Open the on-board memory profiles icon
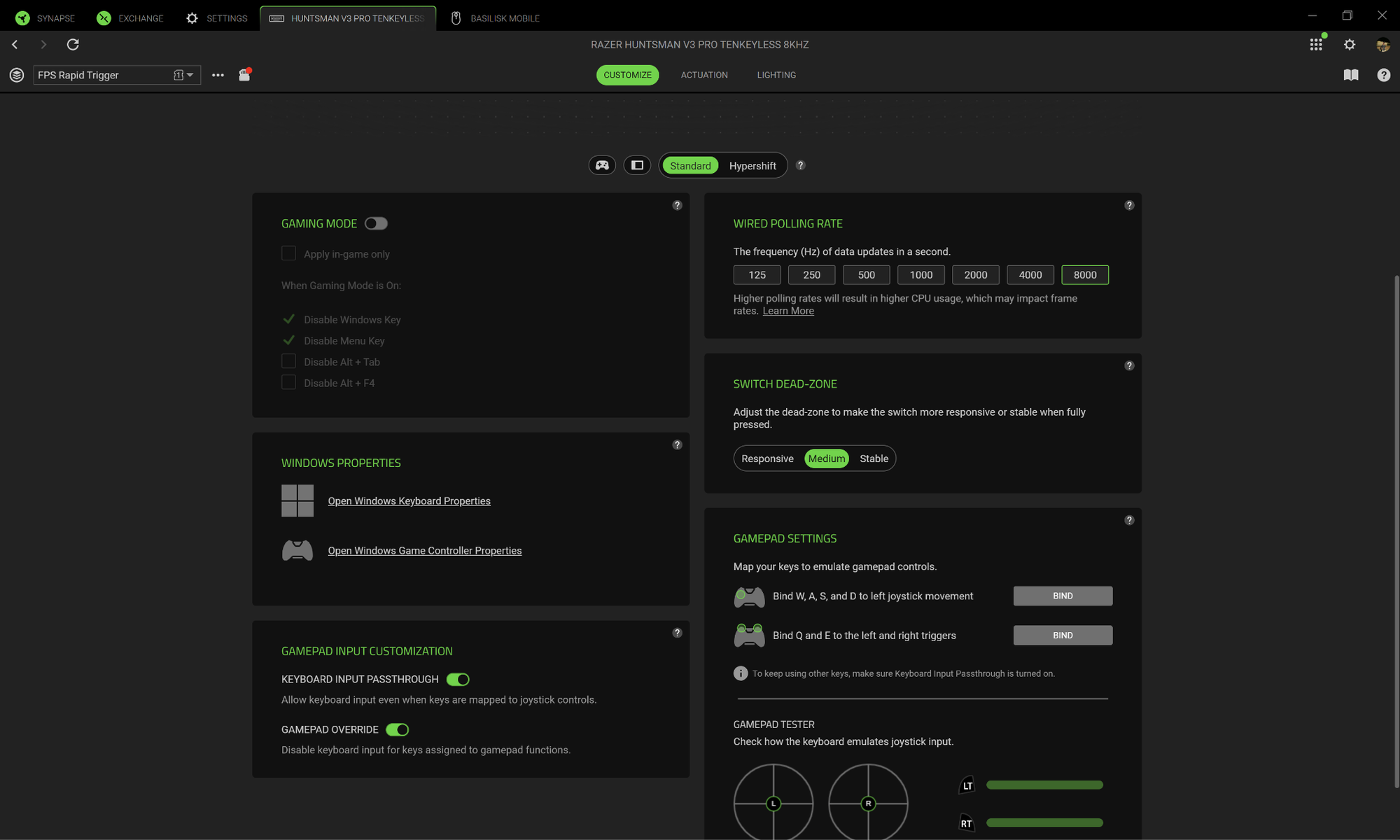The image size is (1400, 840). coord(244,75)
